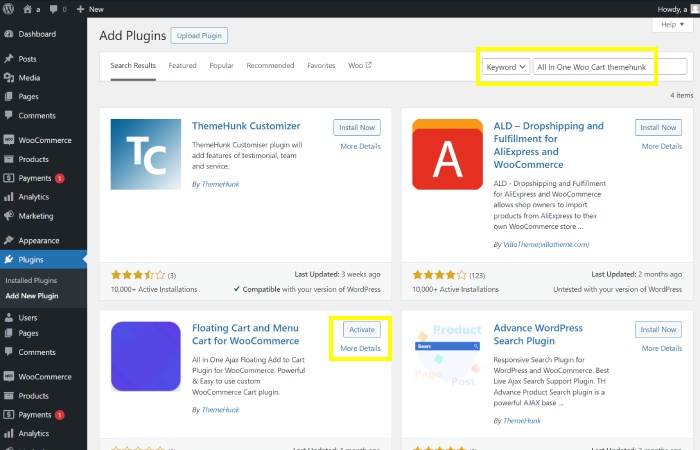
Task: Open More Details for Advance WordPress Search
Action: click(662, 349)
